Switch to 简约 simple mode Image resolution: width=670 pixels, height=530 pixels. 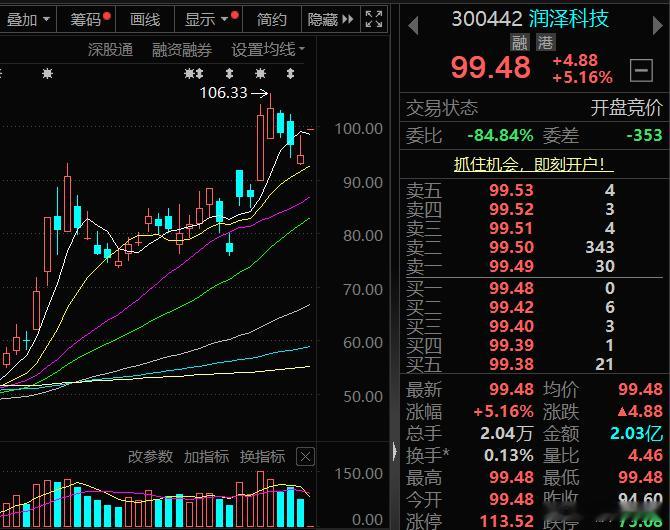click(272, 19)
